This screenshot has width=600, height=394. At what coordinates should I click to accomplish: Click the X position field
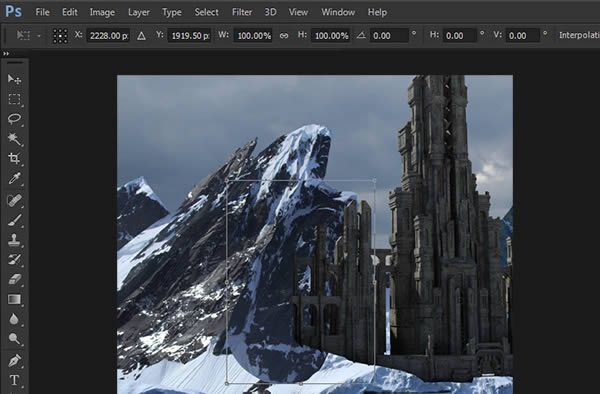tap(108, 36)
